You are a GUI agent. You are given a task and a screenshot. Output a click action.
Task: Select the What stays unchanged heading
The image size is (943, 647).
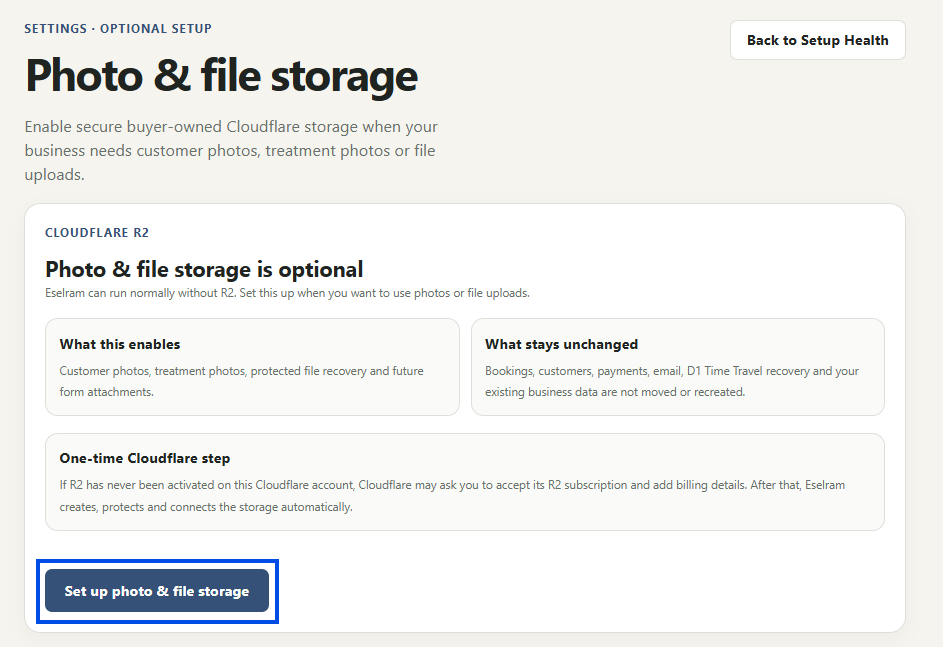561,345
